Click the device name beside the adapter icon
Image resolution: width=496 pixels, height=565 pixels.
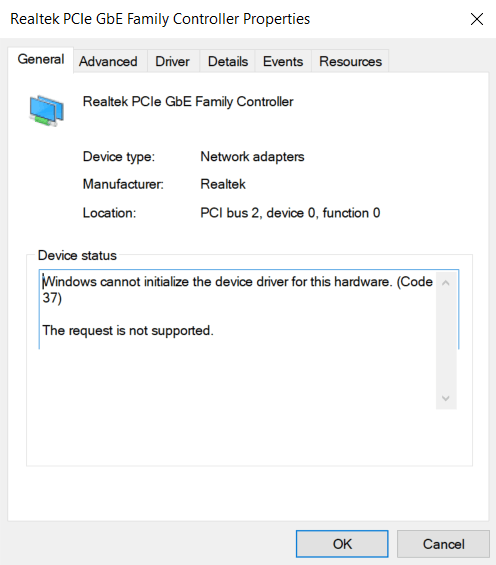pyautogui.click(x=188, y=102)
